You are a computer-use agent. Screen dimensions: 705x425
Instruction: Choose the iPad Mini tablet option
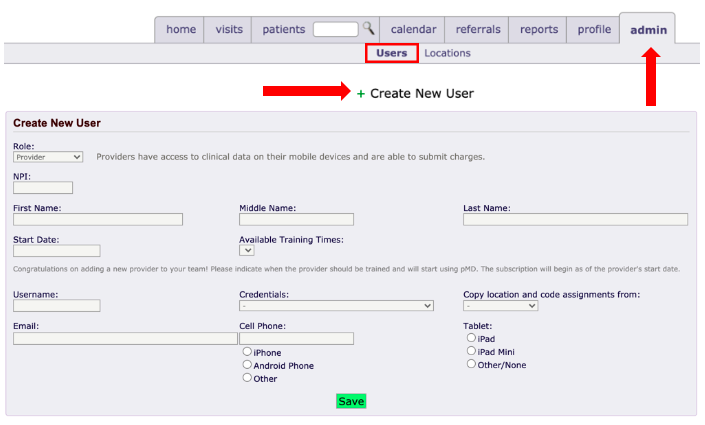tap(471, 351)
